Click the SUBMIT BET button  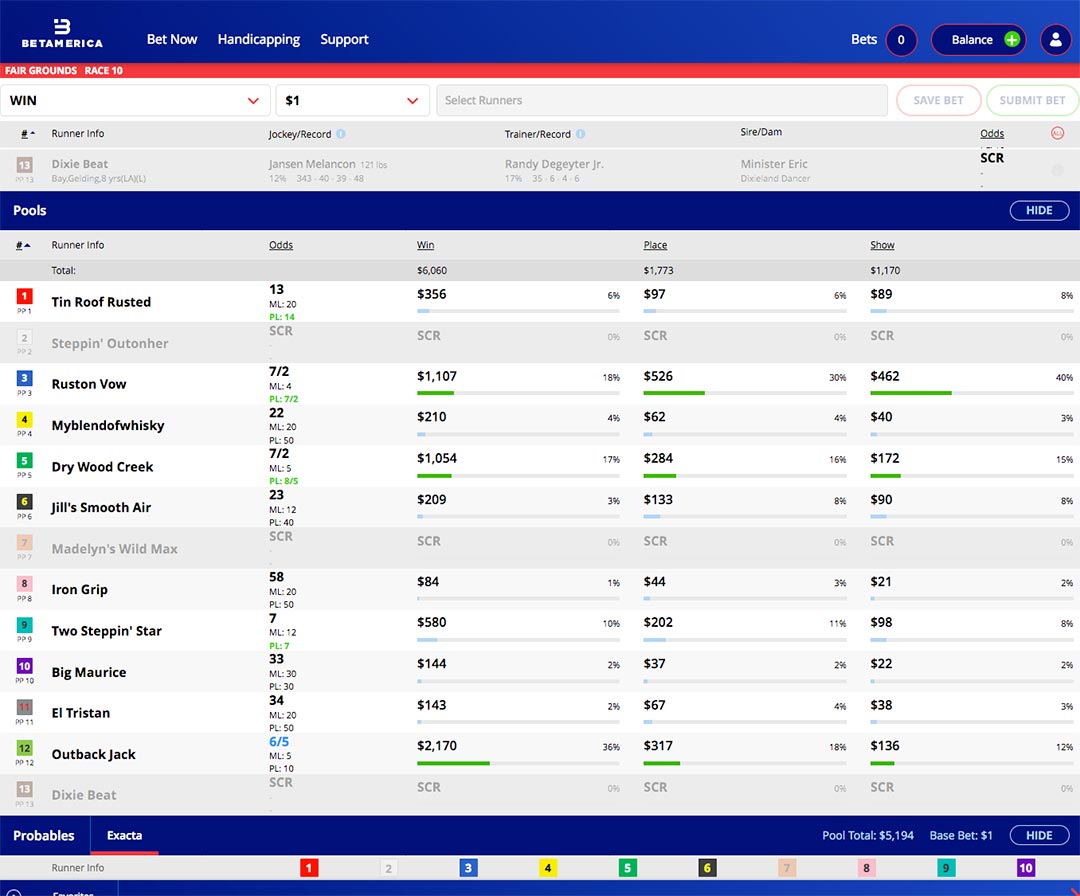click(1032, 100)
